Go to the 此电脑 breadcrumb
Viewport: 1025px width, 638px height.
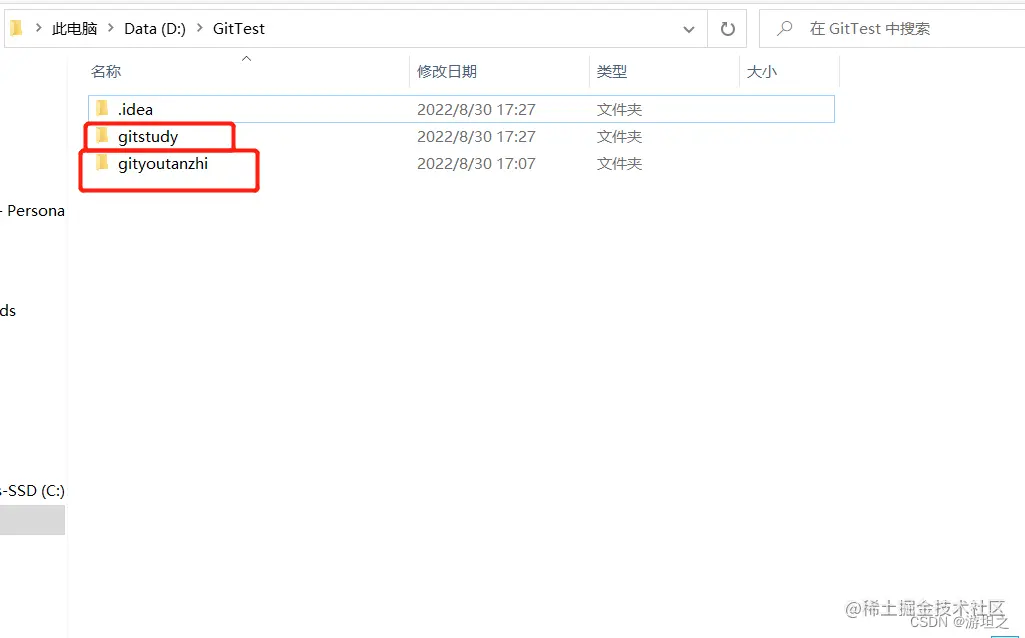click(75, 29)
